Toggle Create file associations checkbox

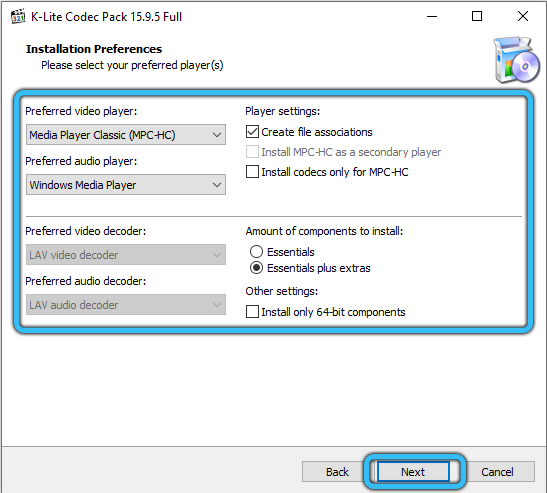[252, 132]
